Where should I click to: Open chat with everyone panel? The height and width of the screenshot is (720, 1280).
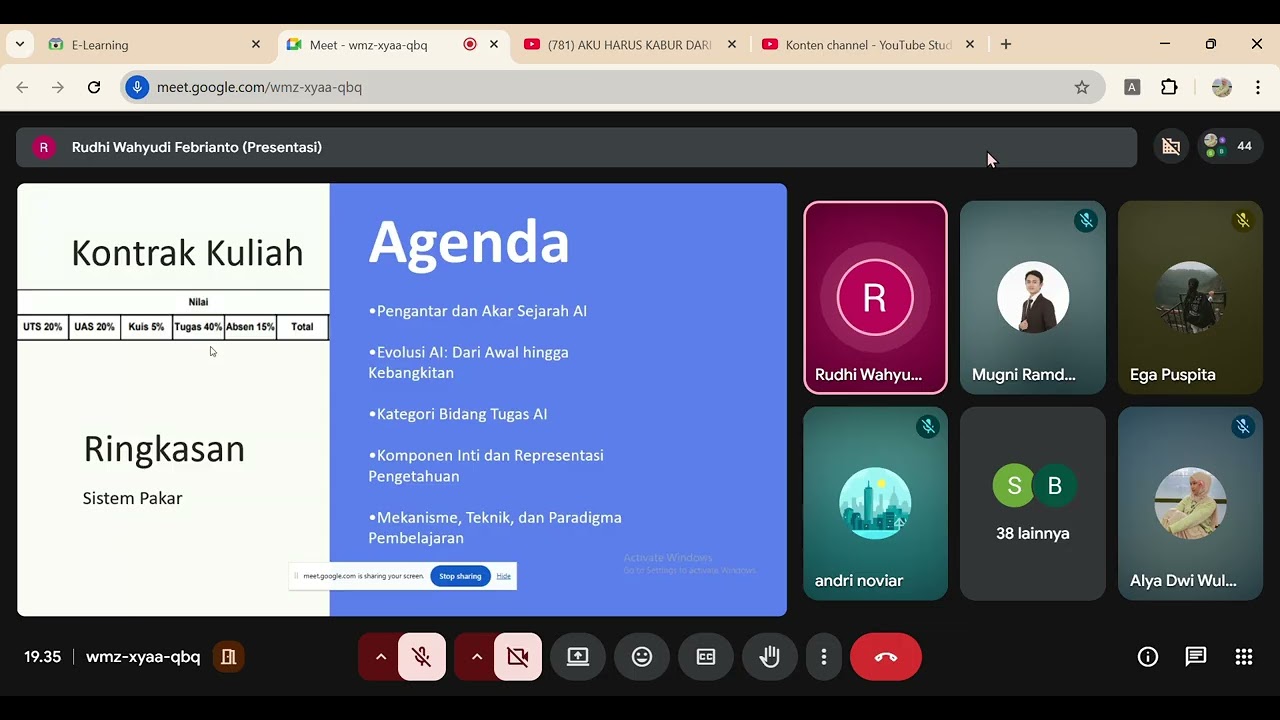click(x=1196, y=657)
